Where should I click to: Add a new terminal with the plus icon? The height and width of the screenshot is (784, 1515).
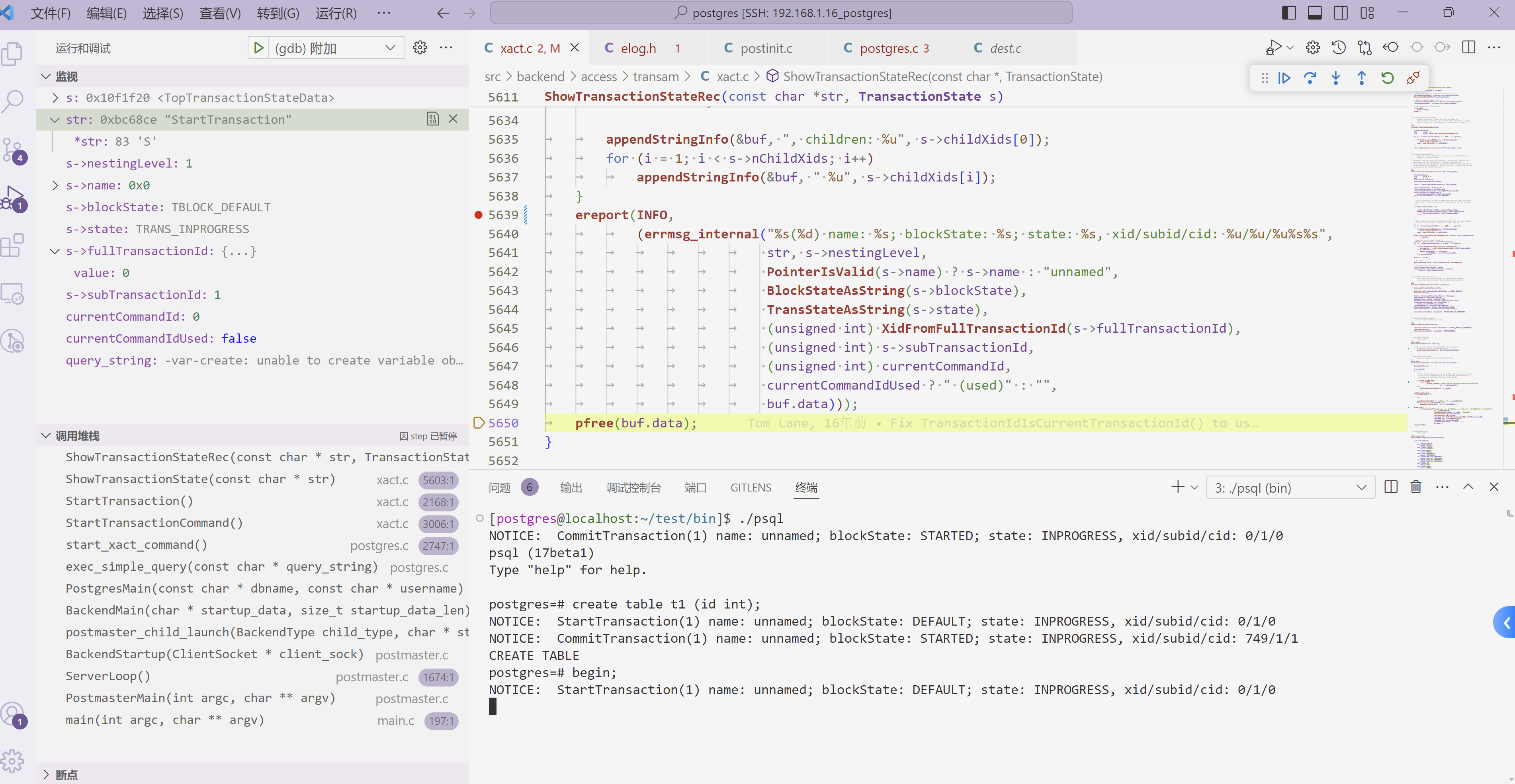(1177, 487)
